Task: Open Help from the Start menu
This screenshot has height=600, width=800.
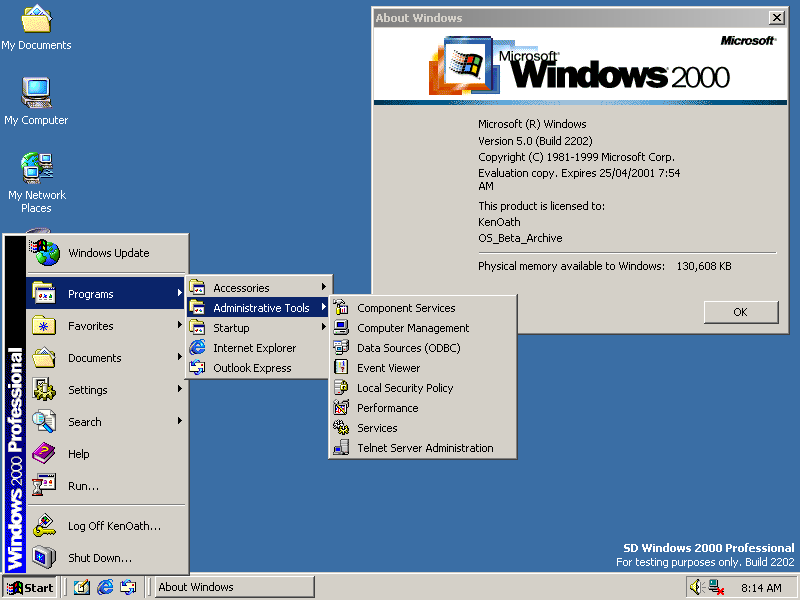Action: [106, 454]
